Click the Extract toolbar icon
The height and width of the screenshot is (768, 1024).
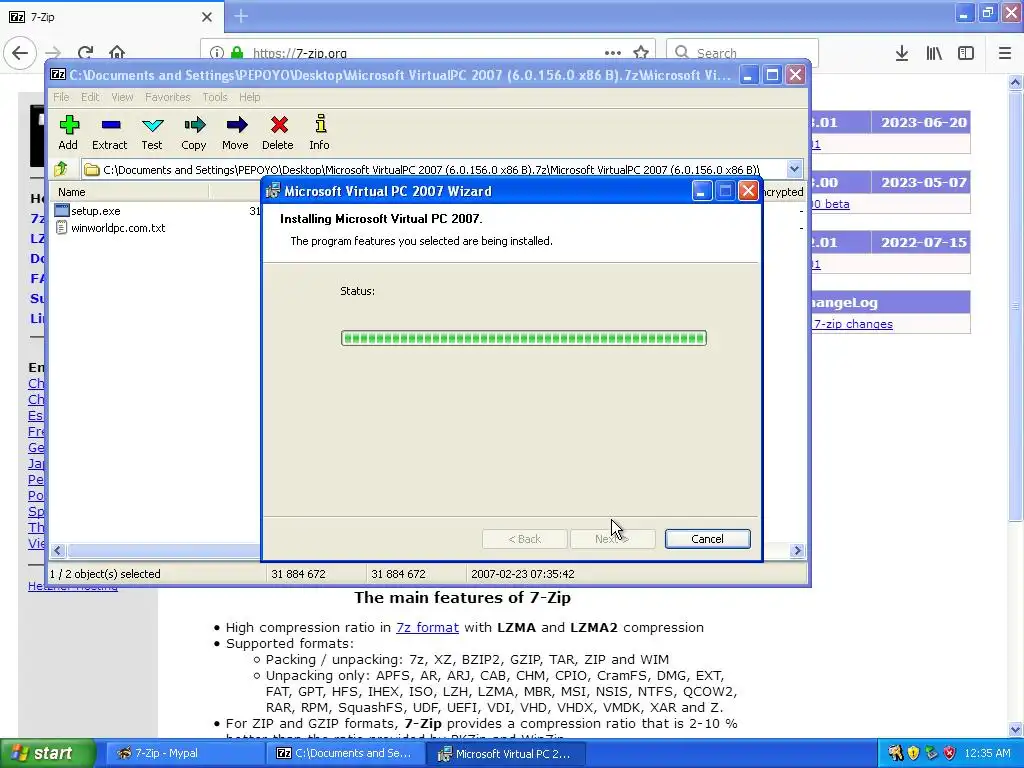click(x=110, y=133)
